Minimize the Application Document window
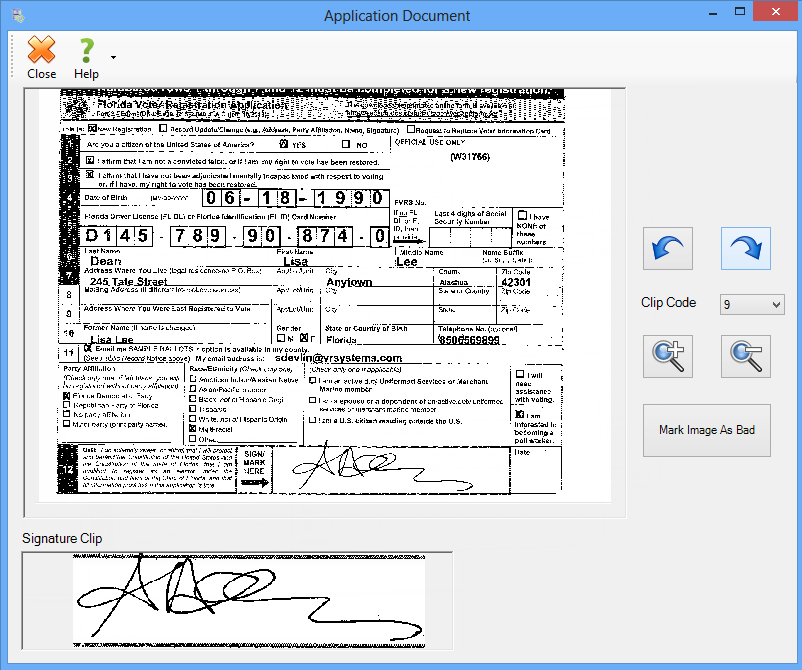The image size is (802, 670). coord(712,14)
